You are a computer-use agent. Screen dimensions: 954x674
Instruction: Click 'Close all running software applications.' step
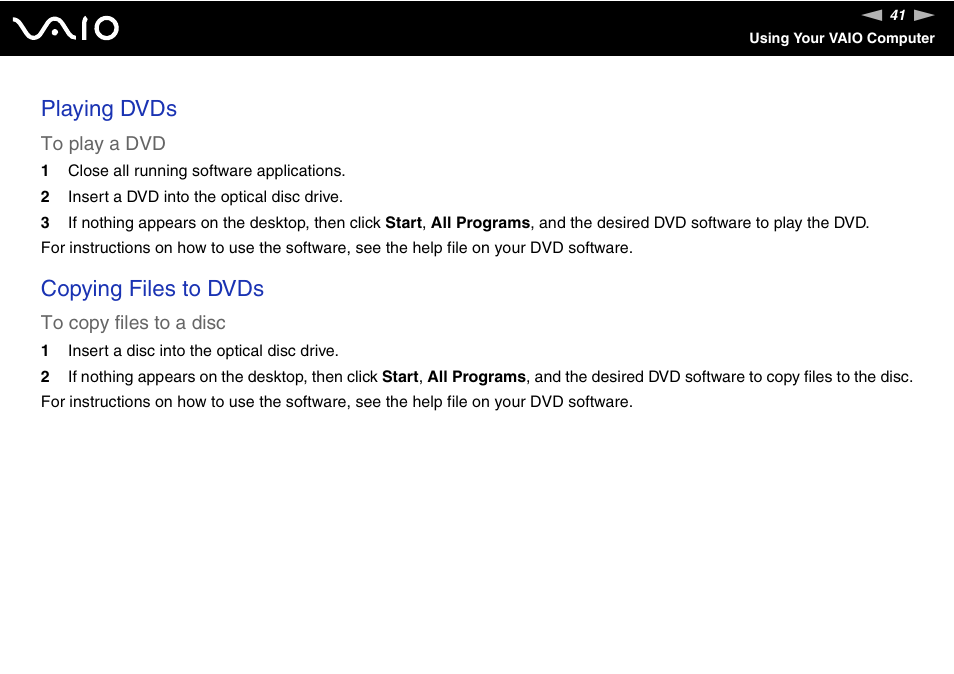[x=206, y=171]
